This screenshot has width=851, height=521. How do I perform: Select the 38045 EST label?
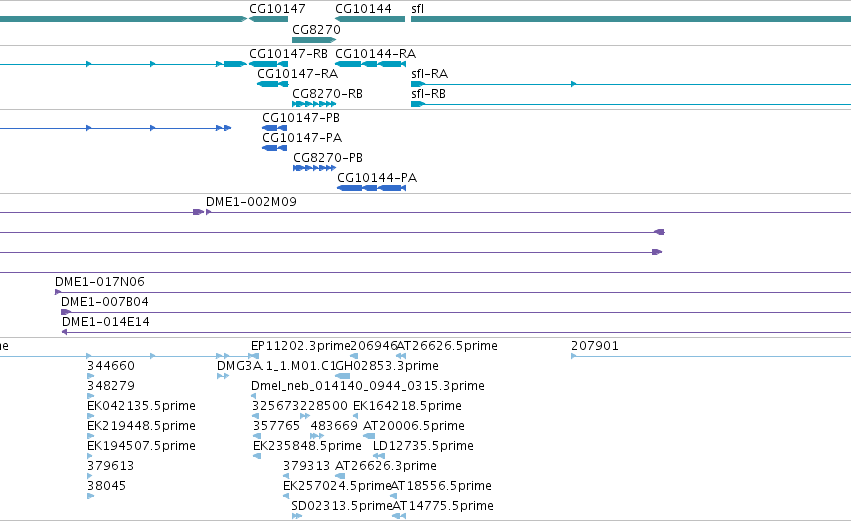click(x=106, y=486)
